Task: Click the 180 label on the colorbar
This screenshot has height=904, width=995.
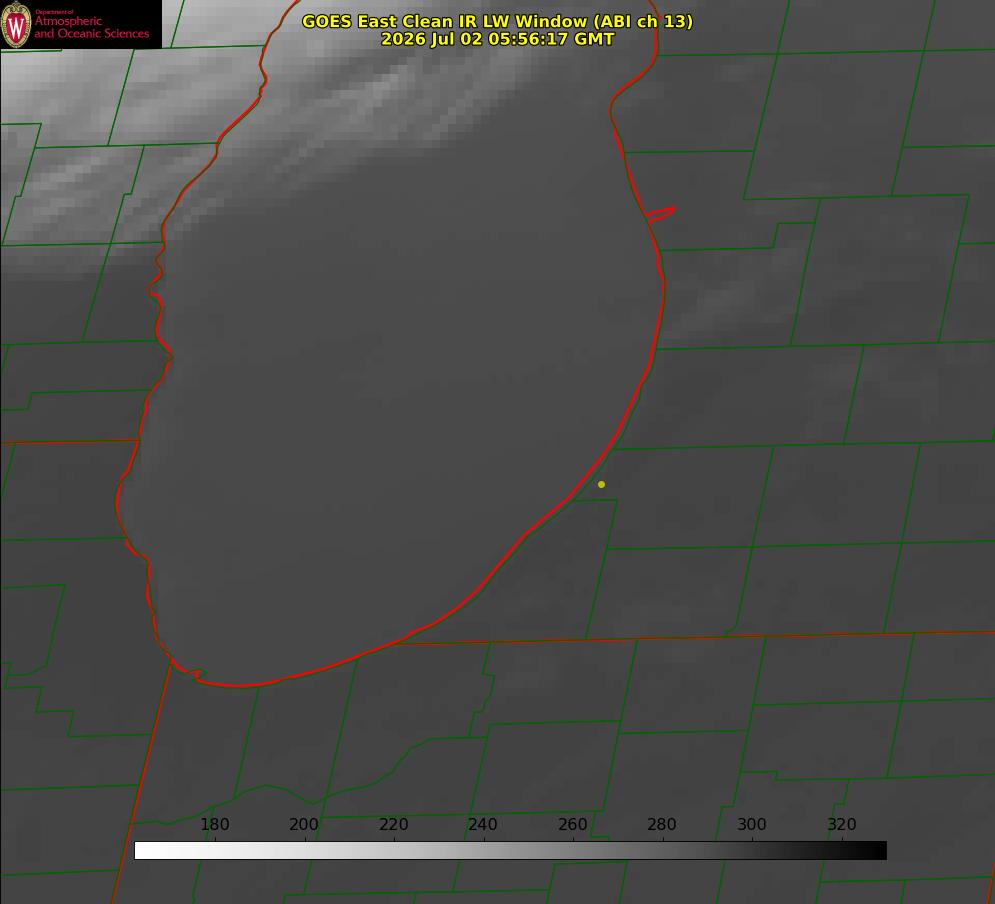Action: tap(214, 825)
